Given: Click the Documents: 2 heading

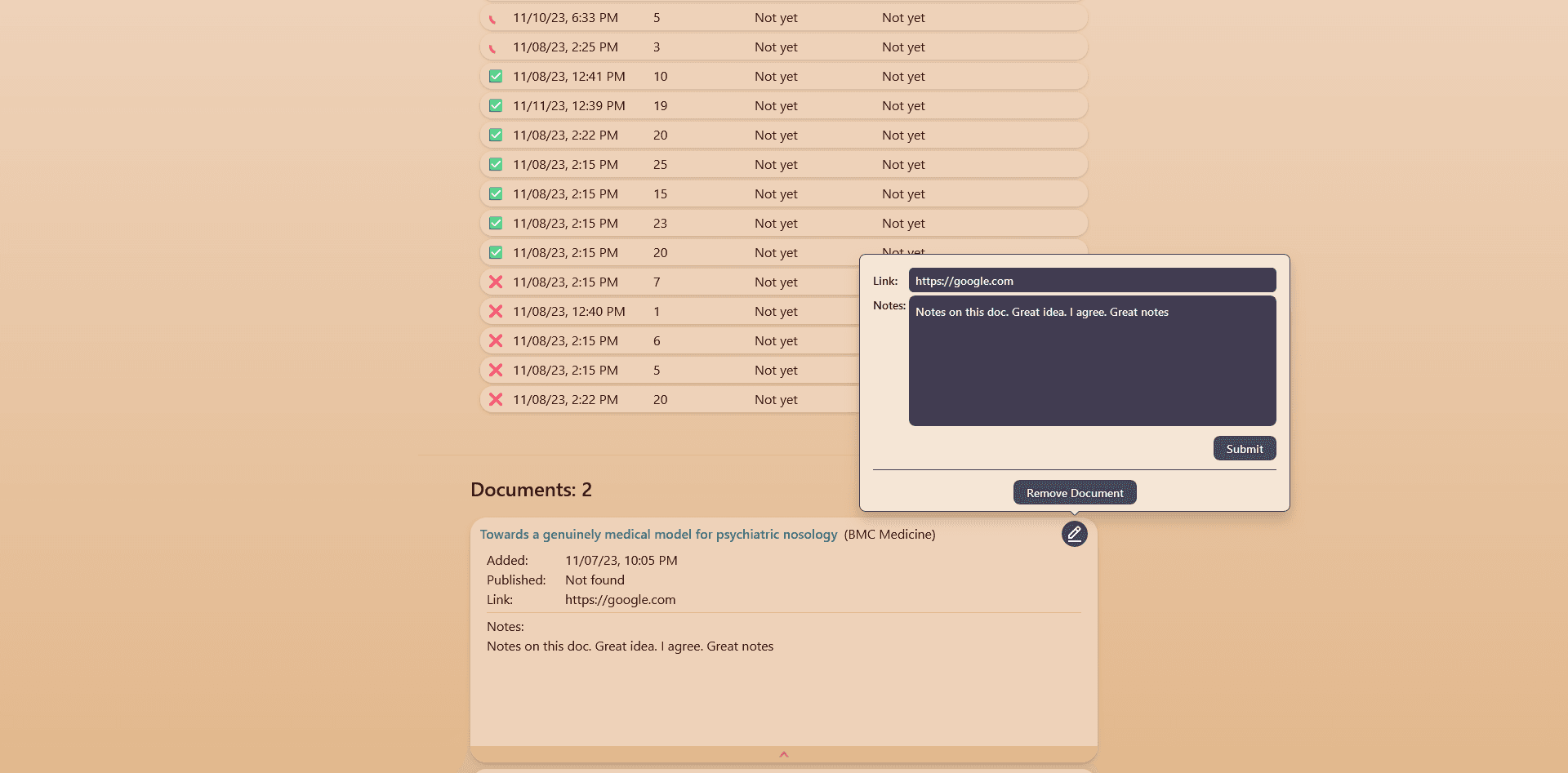Looking at the screenshot, I should (x=531, y=490).
